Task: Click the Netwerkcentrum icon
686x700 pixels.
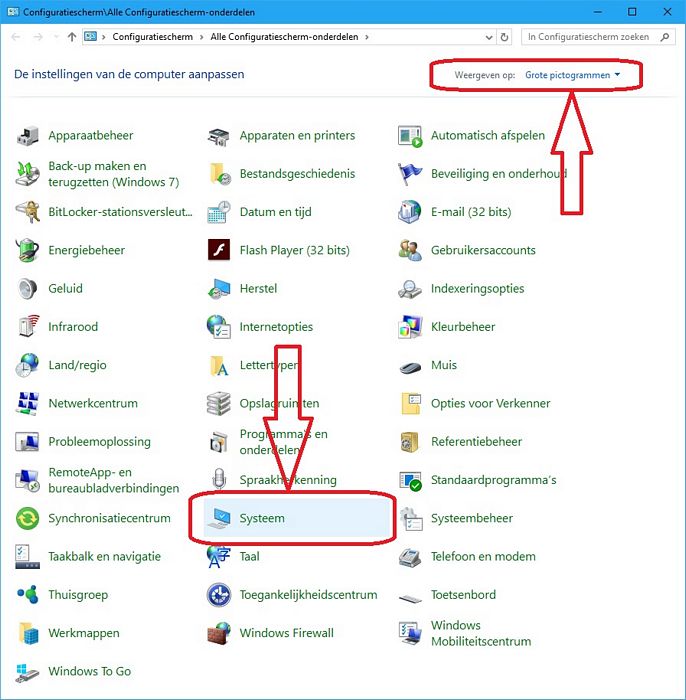Action: pos(28,404)
